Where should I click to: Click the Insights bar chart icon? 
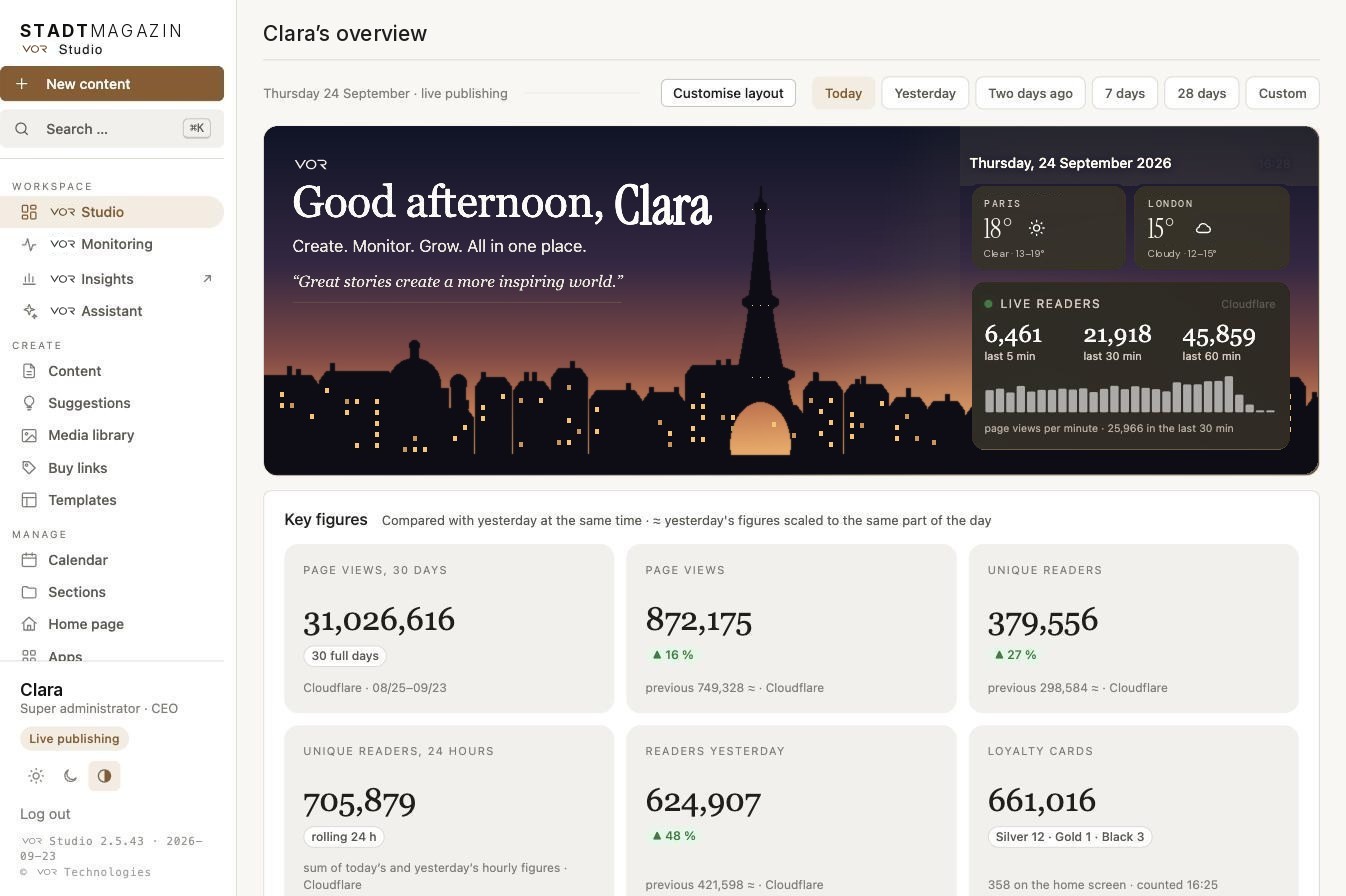point(29,279)
